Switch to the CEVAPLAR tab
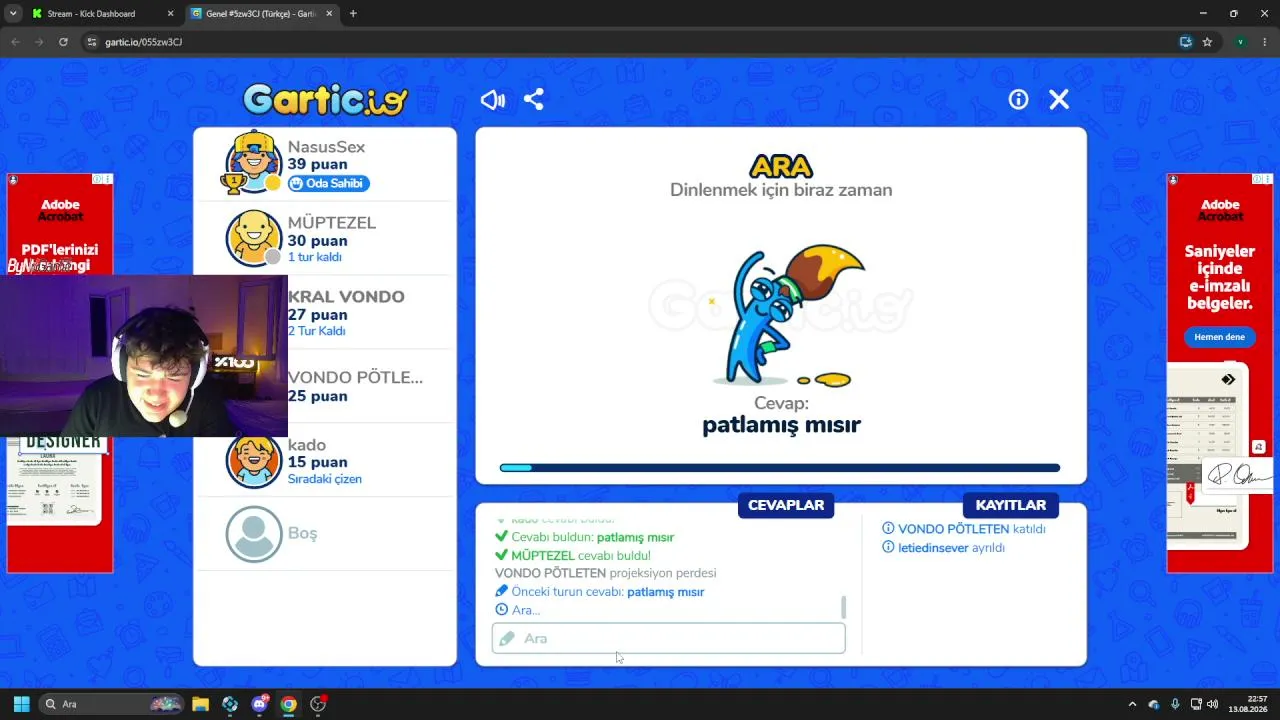Image resolution: width=1280 pixels, height=720 pixels. [x=786, y=505]
